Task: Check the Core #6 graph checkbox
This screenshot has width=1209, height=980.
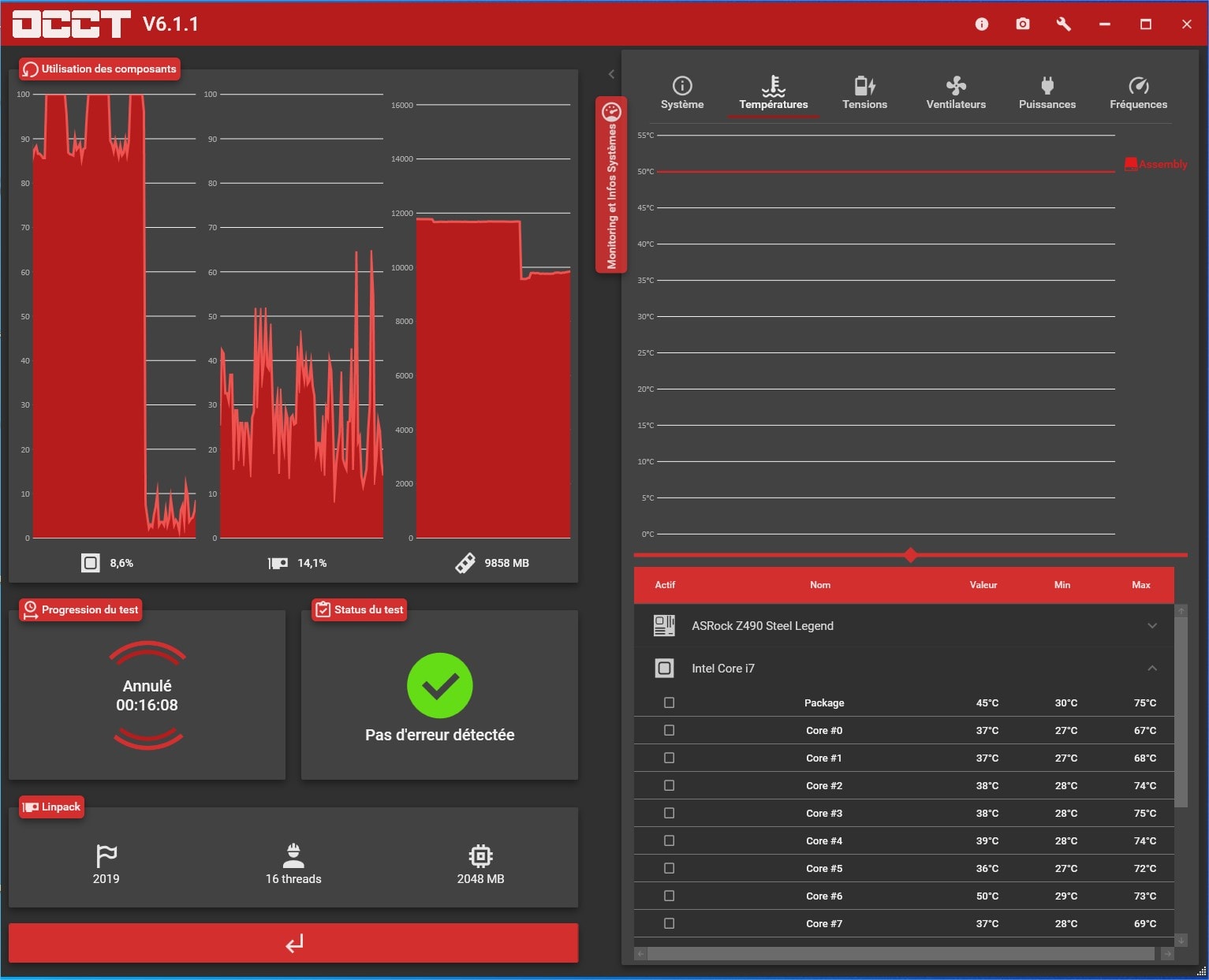Action: [x=670, y=896]
